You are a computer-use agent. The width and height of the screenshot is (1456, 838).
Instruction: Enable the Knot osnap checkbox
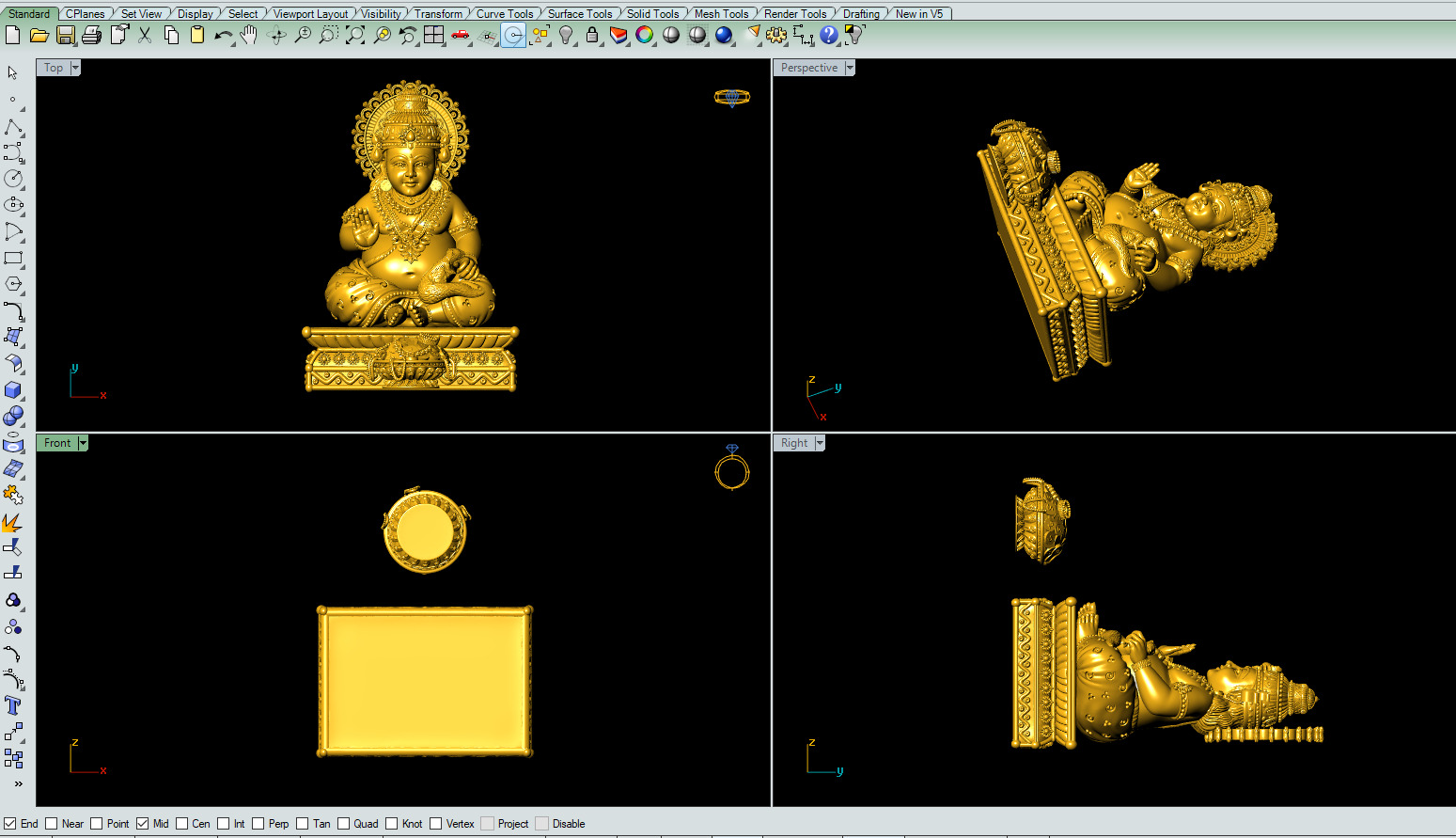tap(392, 824)
